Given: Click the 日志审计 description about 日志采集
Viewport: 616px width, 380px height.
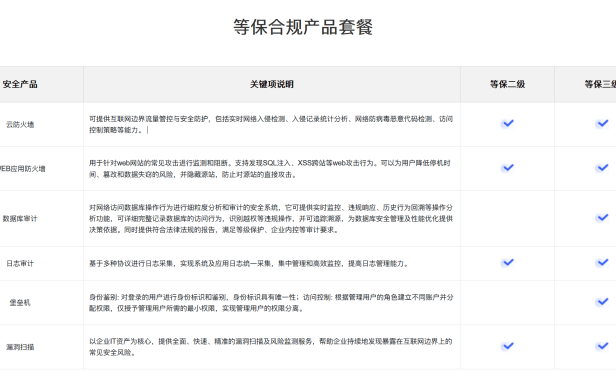Looking at the screenshot, I should point(249,263).
